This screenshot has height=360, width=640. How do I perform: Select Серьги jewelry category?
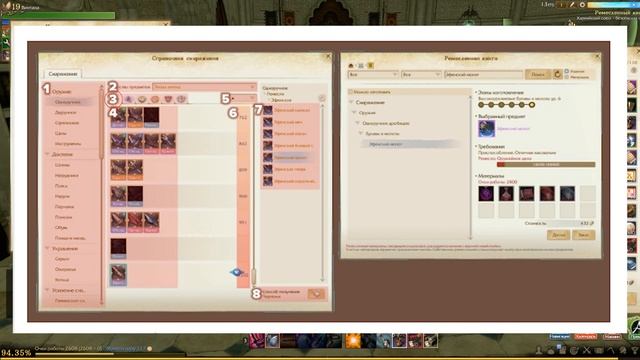62,259
